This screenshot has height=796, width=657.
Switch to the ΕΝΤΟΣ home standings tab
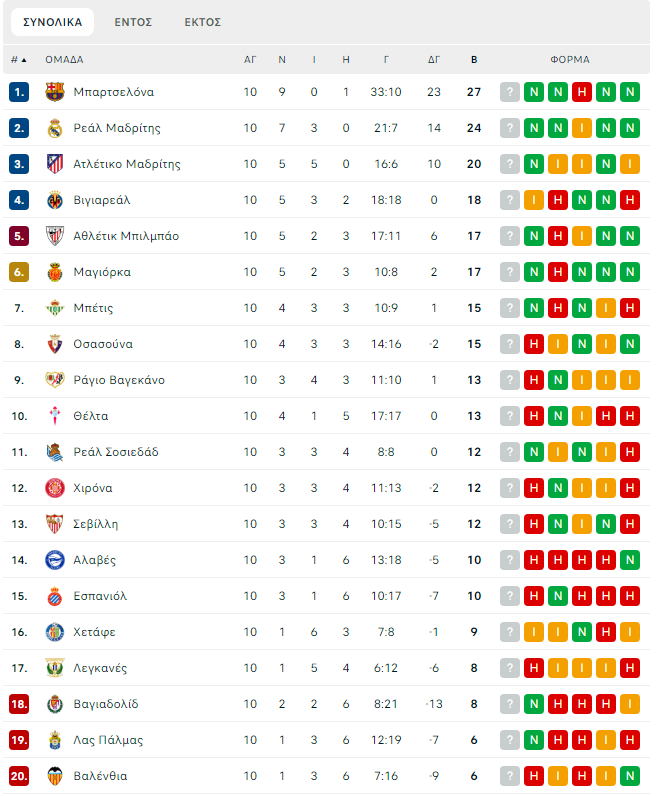point(133,22)
